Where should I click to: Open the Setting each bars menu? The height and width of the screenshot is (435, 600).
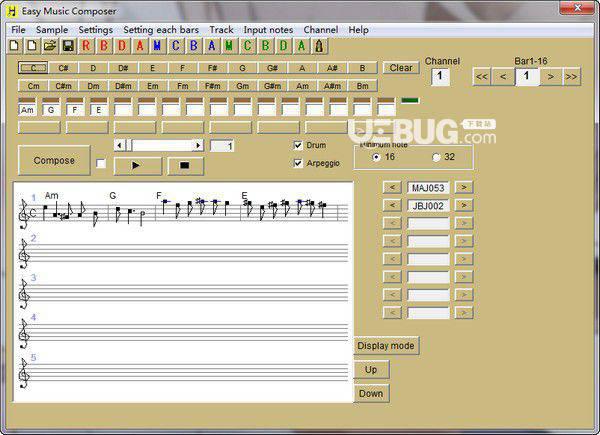[161, 30]
